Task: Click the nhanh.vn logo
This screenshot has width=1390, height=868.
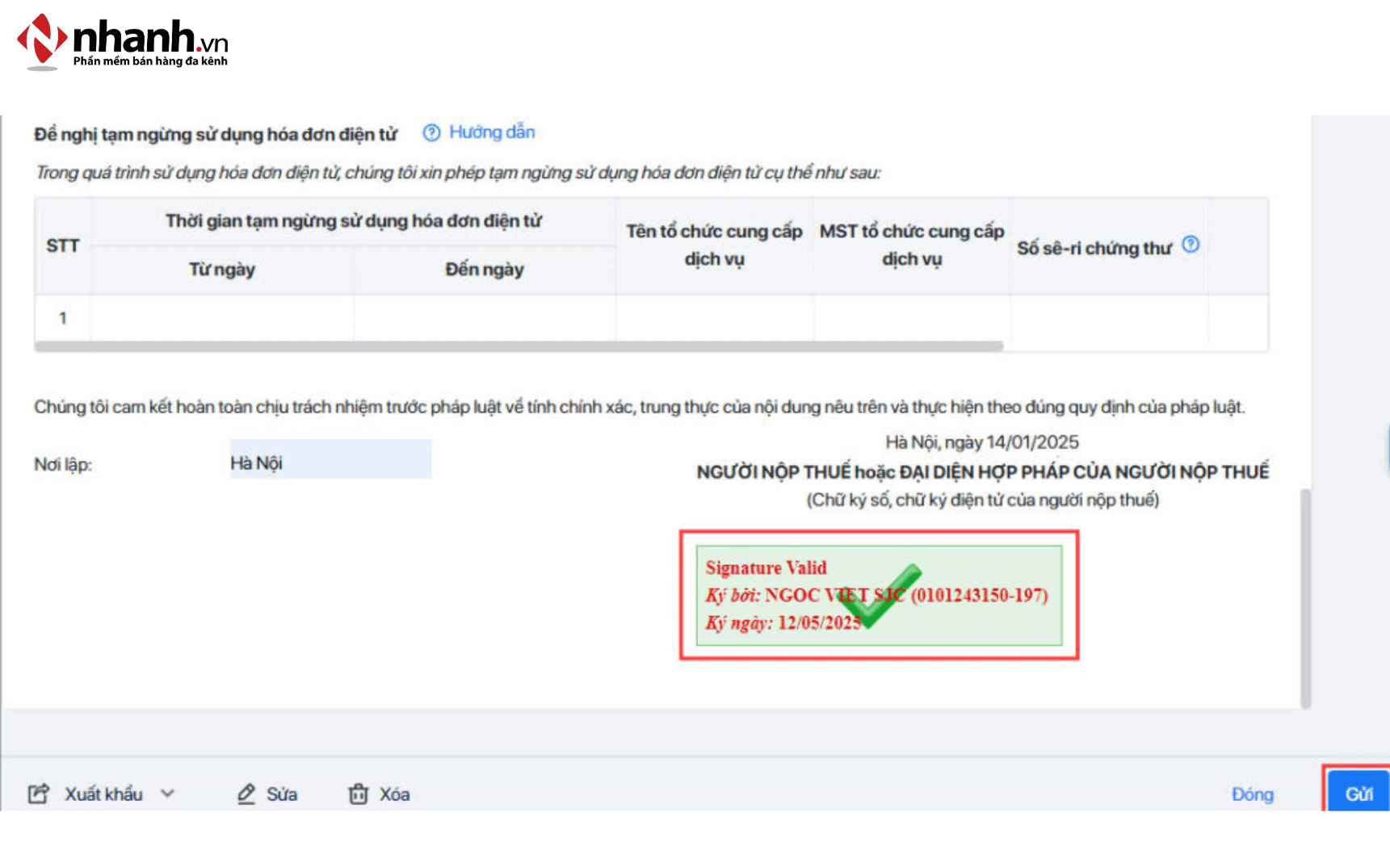Action: [x=123, y=42]
